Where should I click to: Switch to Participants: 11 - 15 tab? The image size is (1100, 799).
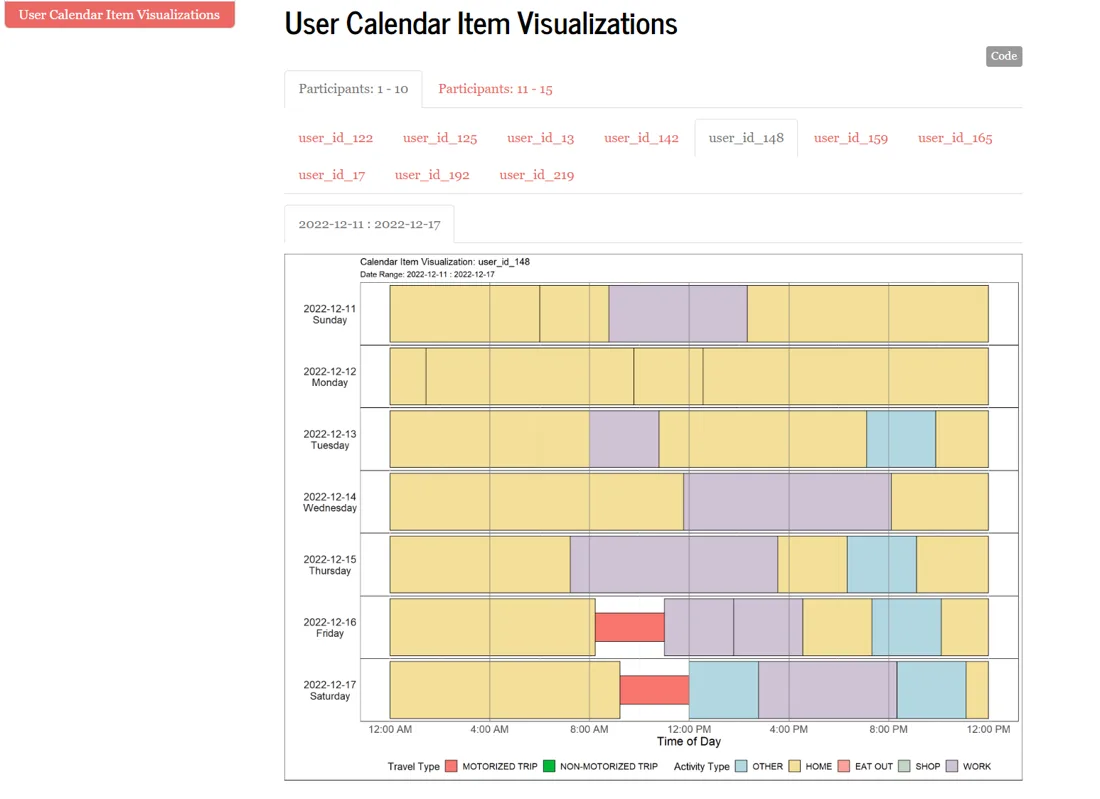tap(495, 89)
